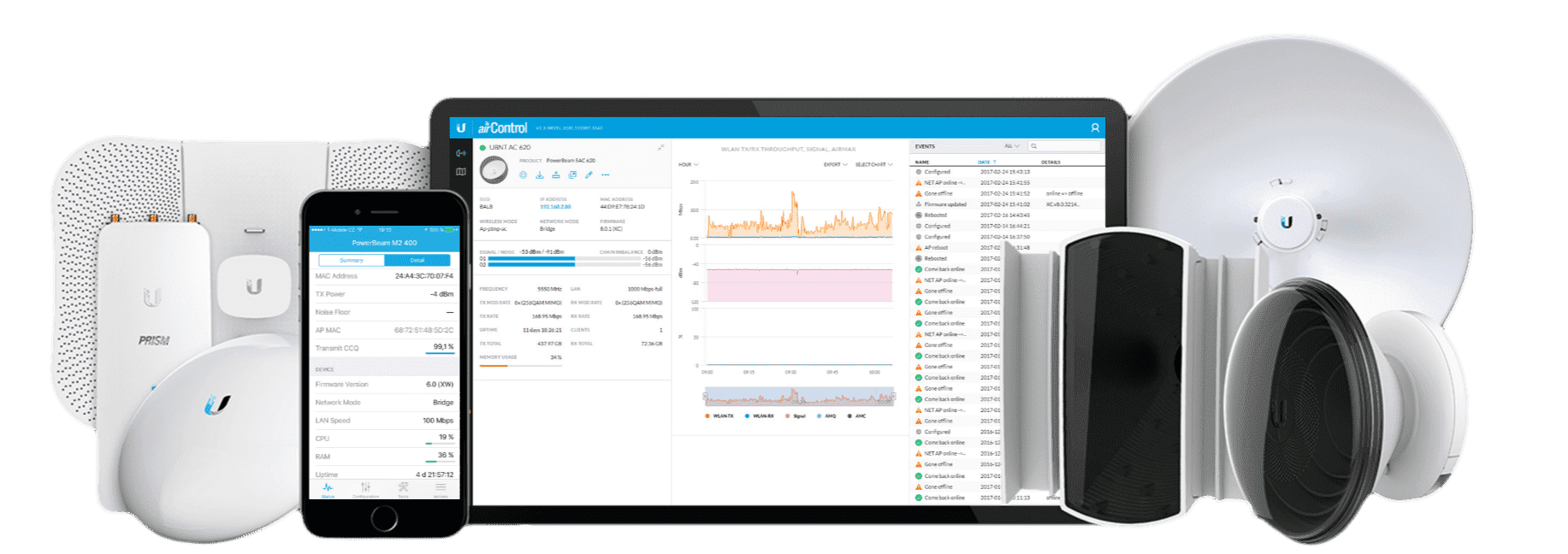
Task: Sort events by the DATE column
Action: coord(986,162)
